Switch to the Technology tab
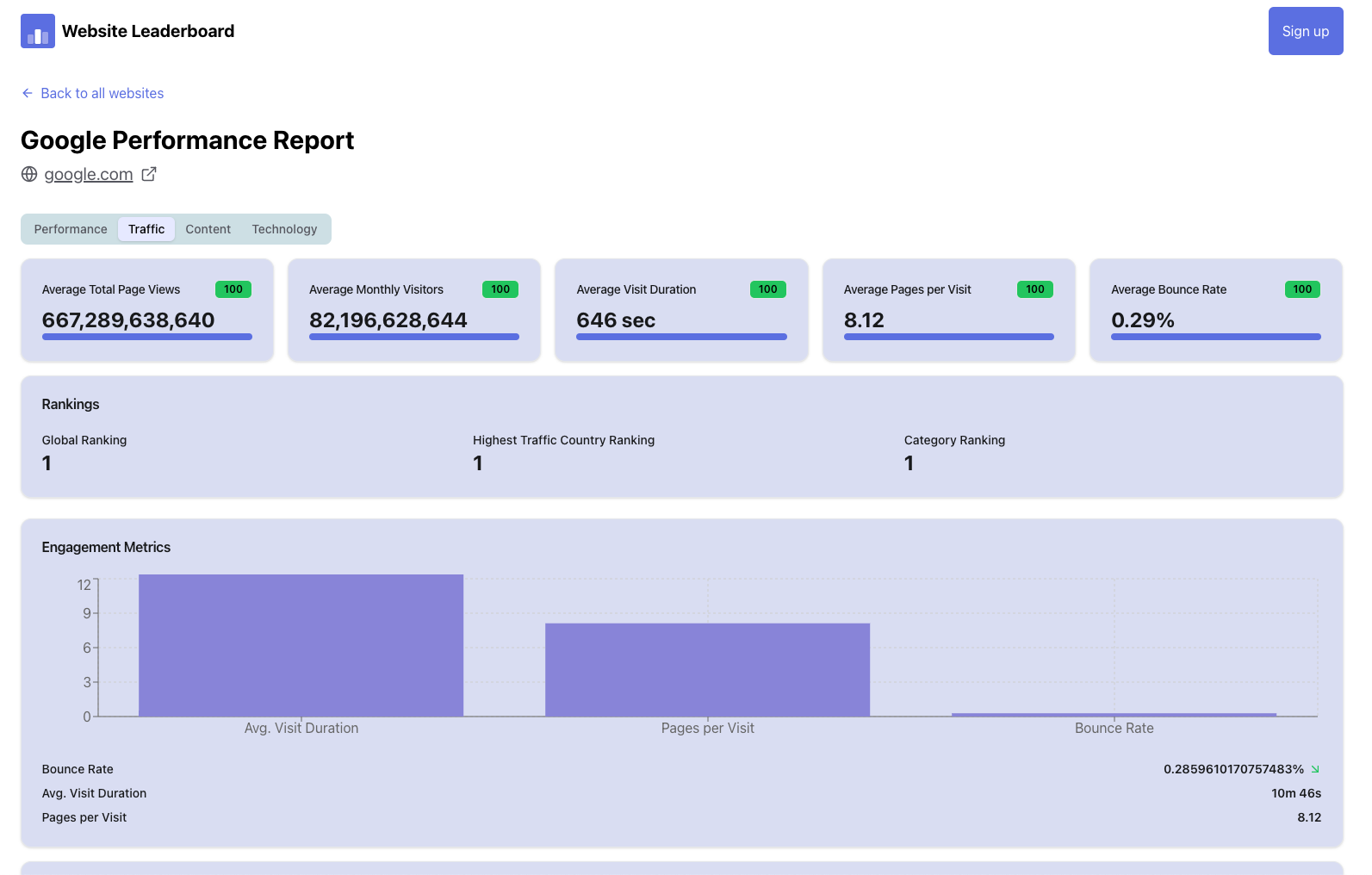Screen dimensions: 1372x875 [x=285, y=229]
